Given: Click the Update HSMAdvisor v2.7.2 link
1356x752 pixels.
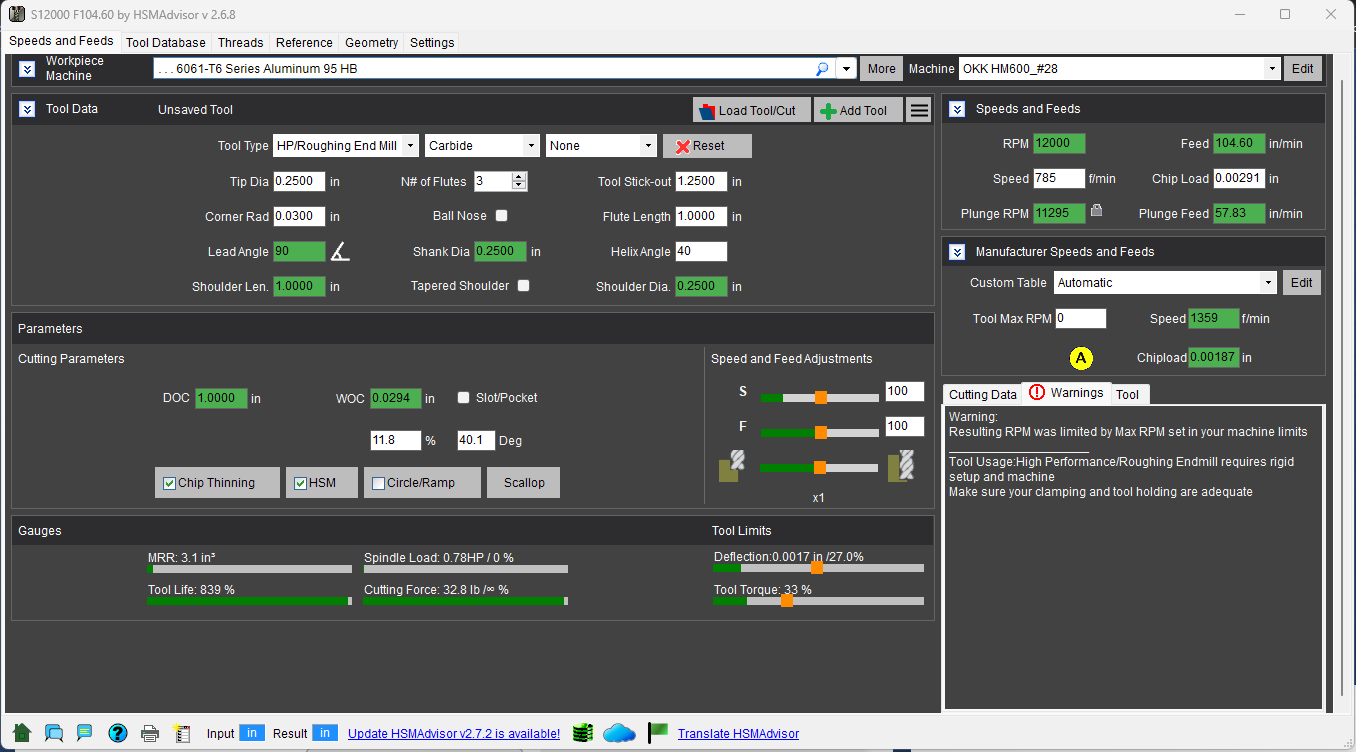Looking at the screenshot, I should coord(454,733).
